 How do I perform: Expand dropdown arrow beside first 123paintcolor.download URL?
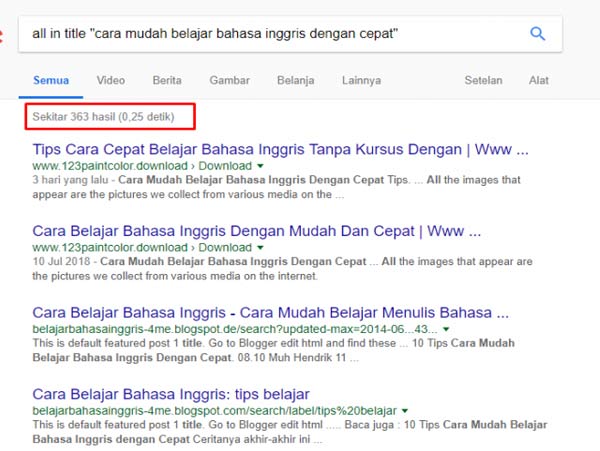260,166
